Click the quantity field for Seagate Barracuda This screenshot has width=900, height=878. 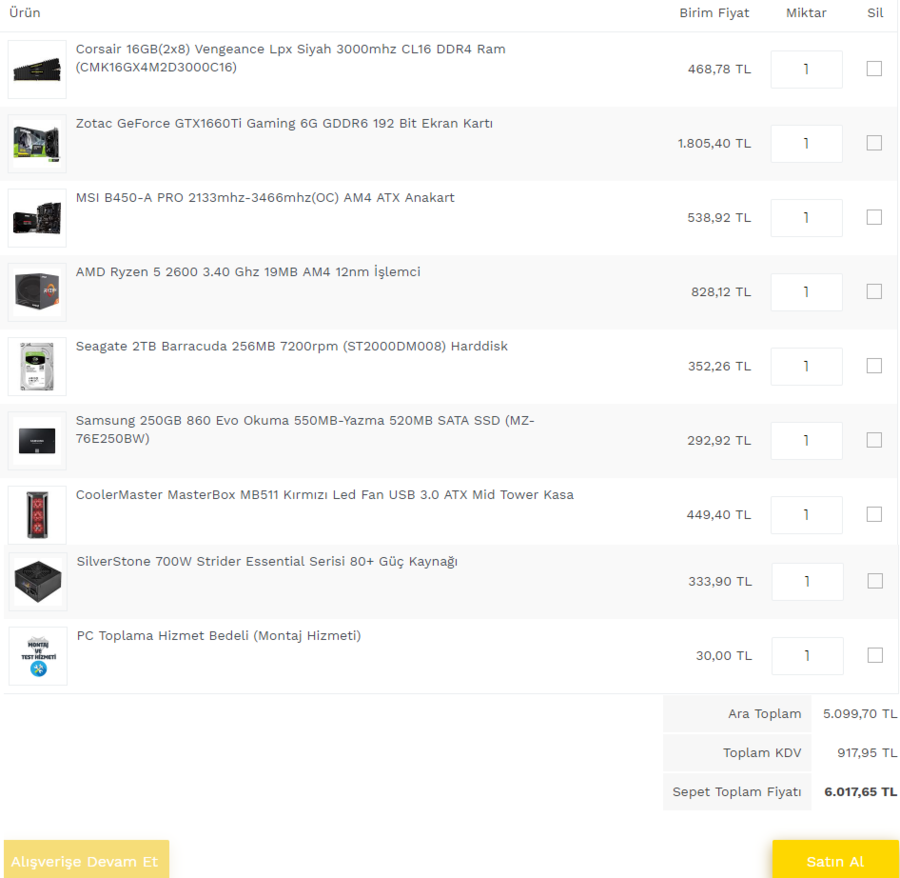click(806, 367)
